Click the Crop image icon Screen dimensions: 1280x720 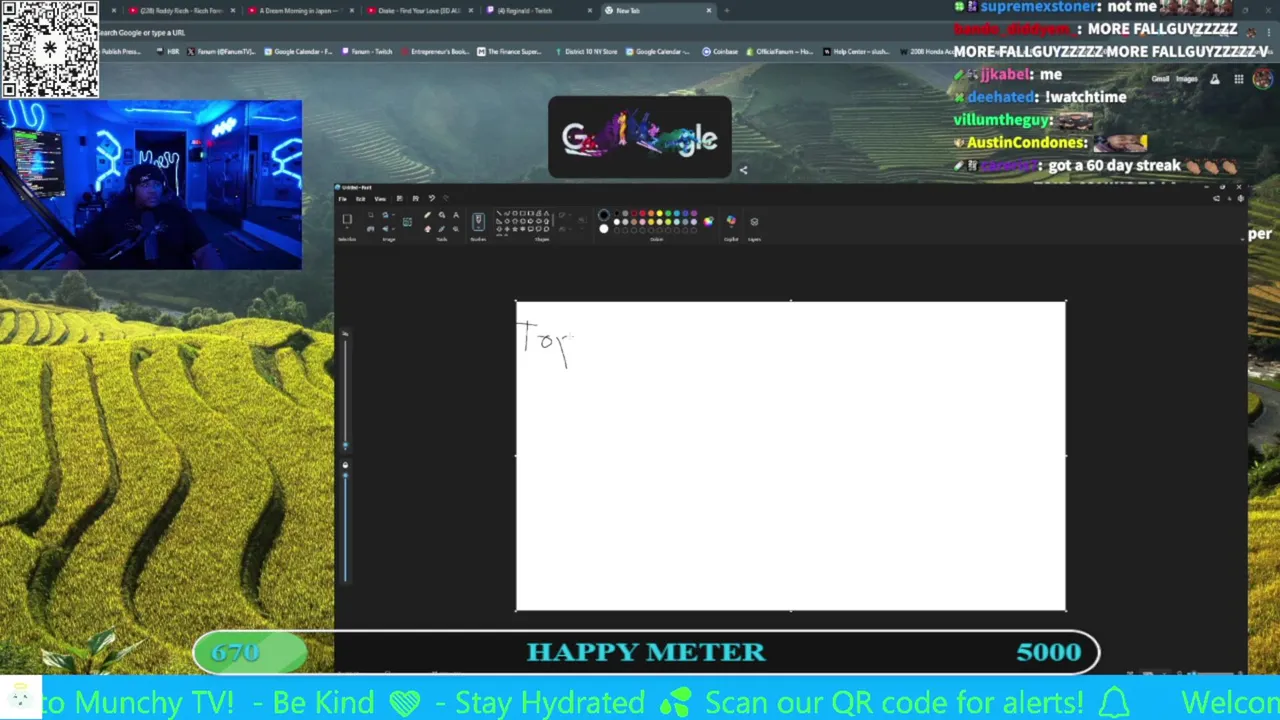(x=371, y=215)
